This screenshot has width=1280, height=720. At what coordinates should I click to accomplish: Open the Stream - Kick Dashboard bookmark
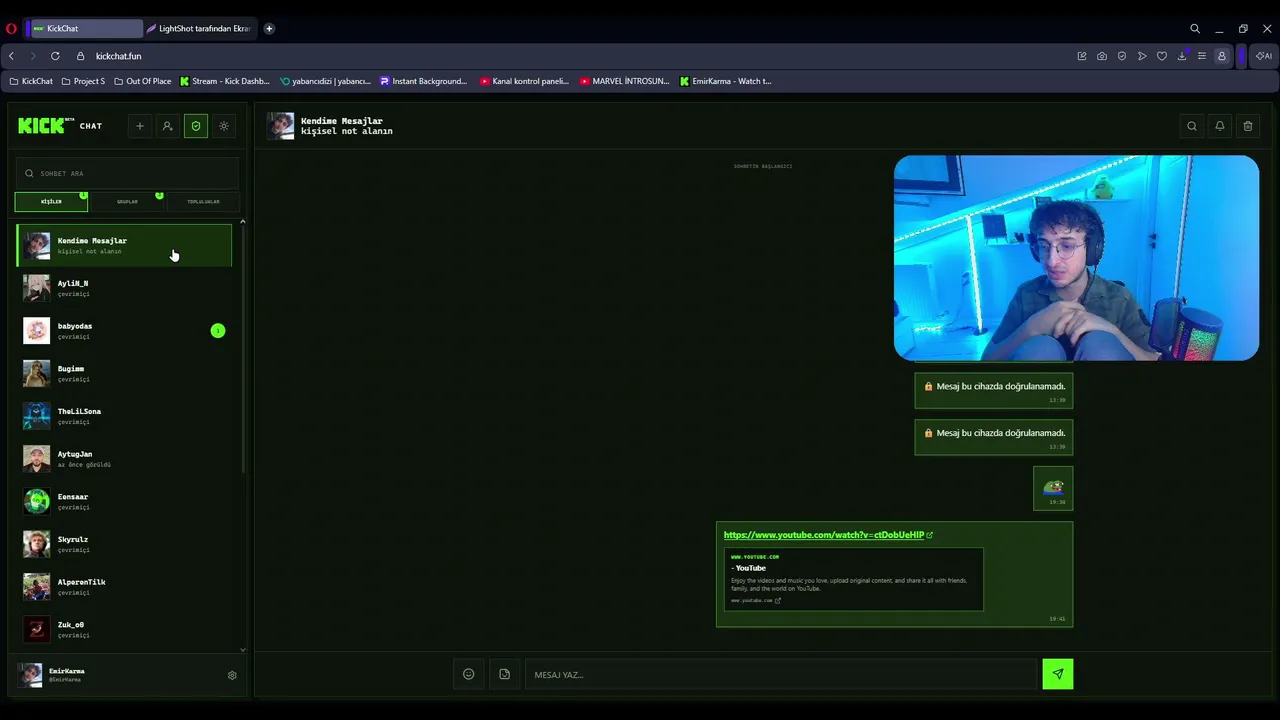225,81
